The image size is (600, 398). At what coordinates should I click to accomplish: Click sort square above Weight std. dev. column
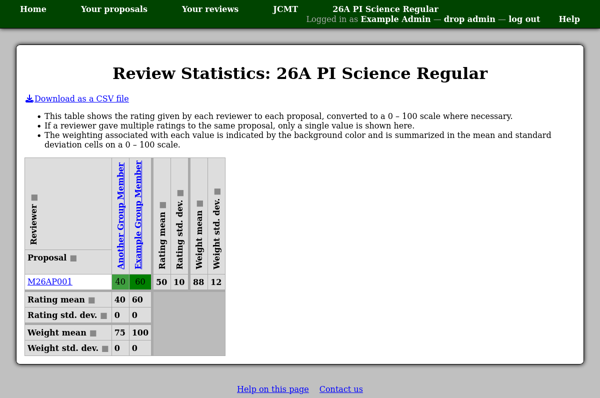217,191
